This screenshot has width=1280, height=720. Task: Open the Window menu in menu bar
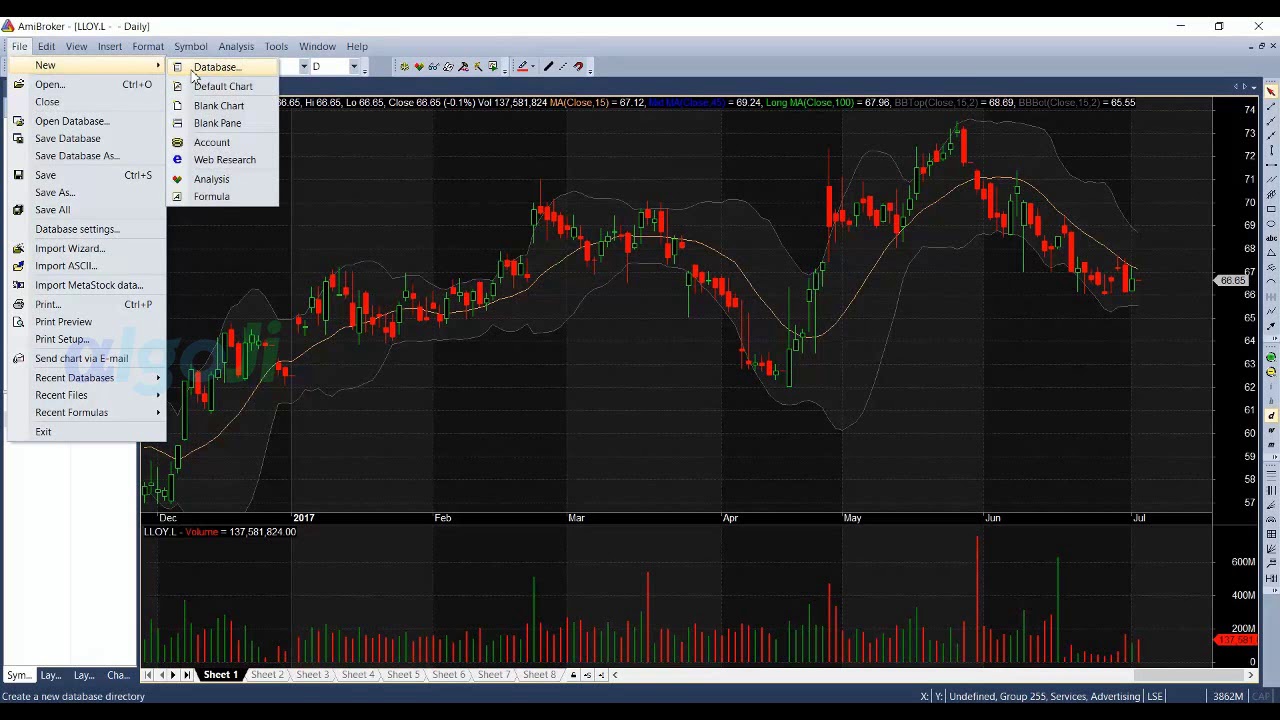click(x=317, y=46)
